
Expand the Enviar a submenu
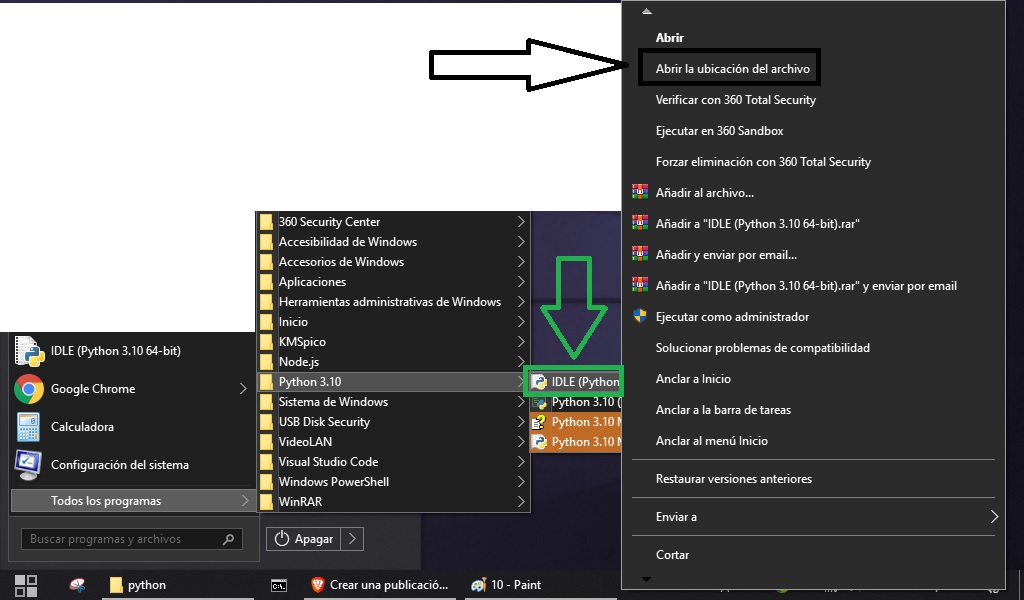pos(813,517)
